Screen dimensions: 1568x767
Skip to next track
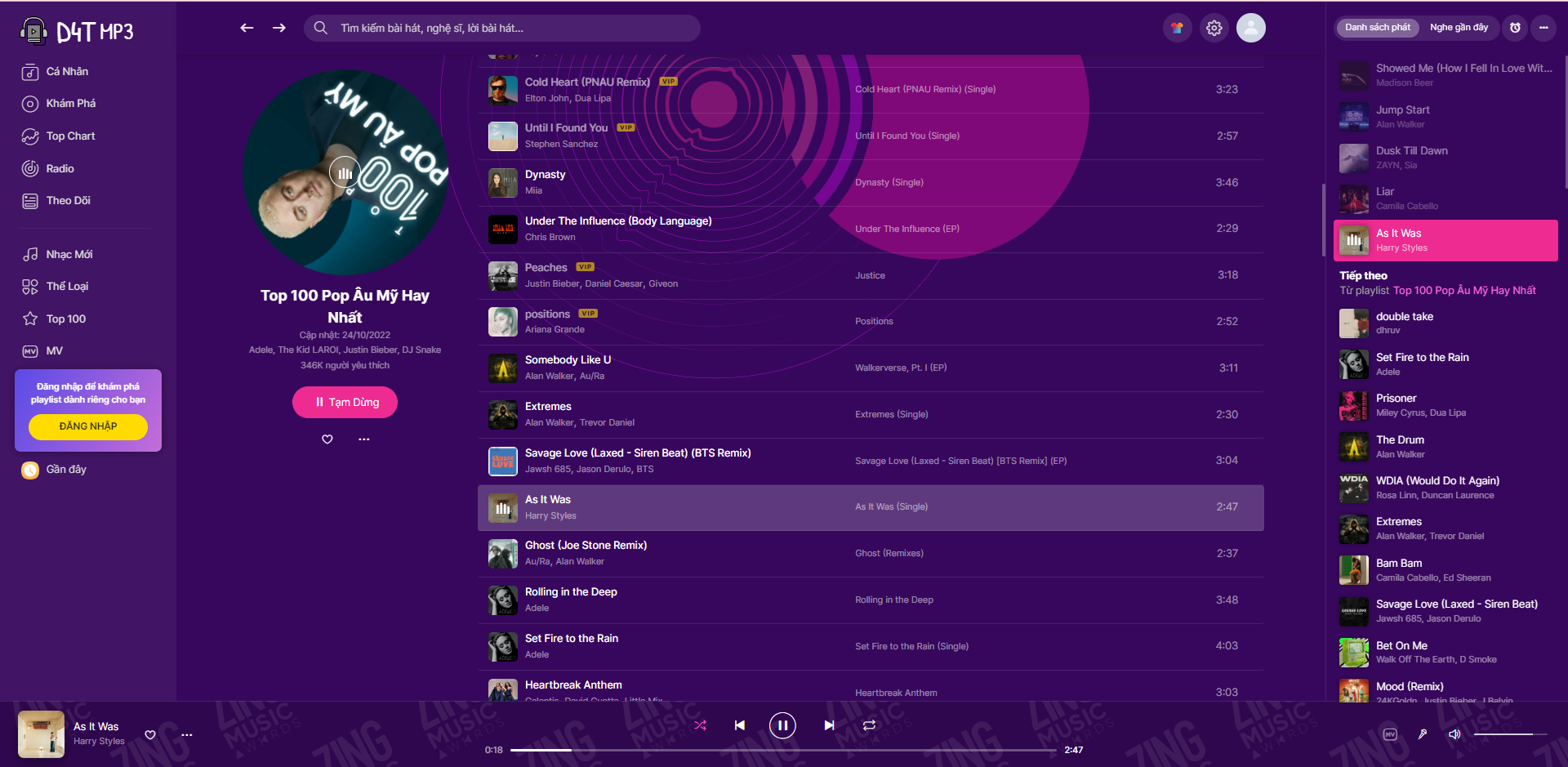[829, 725]
